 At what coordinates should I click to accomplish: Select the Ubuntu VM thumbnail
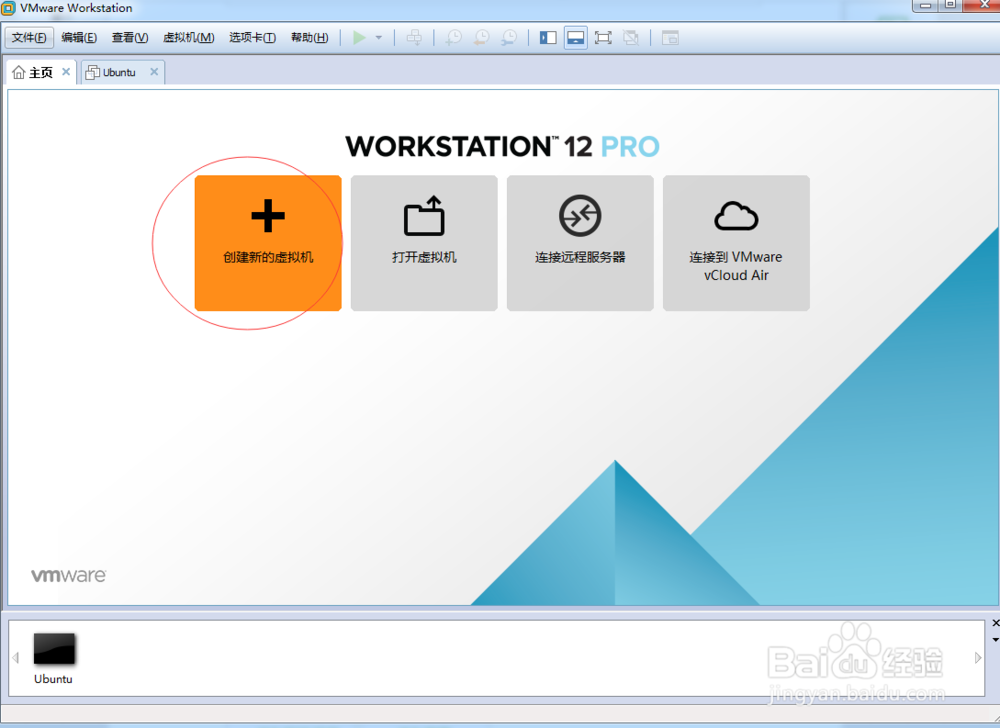point(54,649)
